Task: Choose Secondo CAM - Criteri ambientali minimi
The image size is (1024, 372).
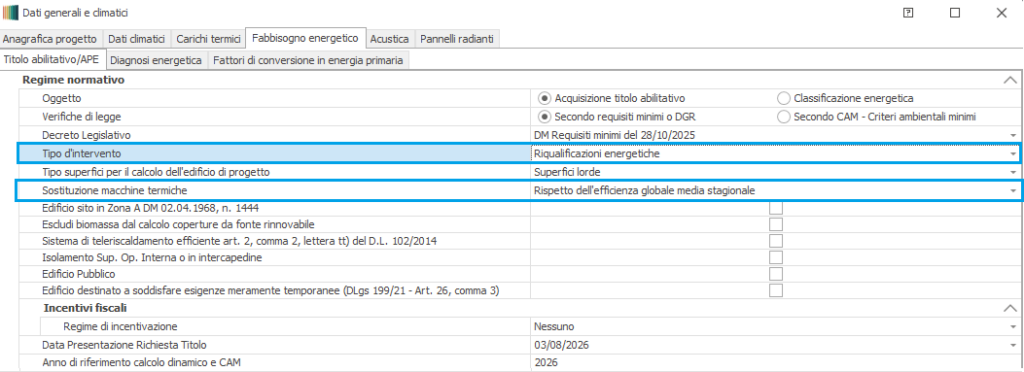Action: click(784, 117)
